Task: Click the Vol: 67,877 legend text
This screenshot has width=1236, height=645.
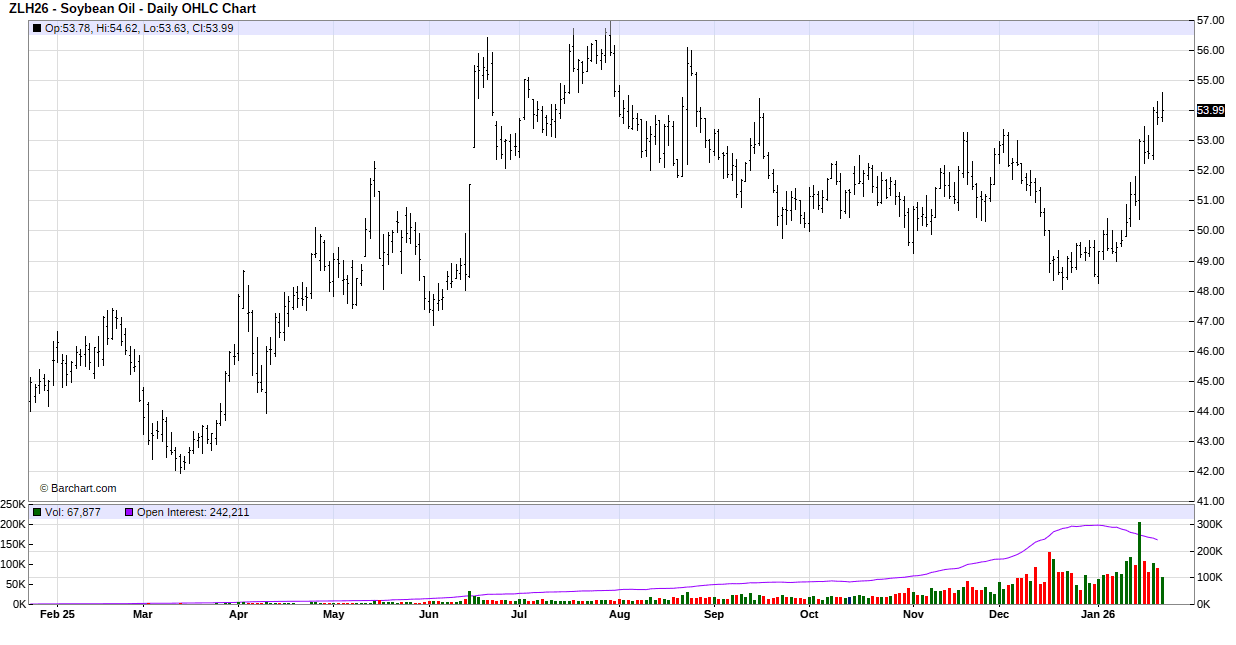Action: click(73, 512)
